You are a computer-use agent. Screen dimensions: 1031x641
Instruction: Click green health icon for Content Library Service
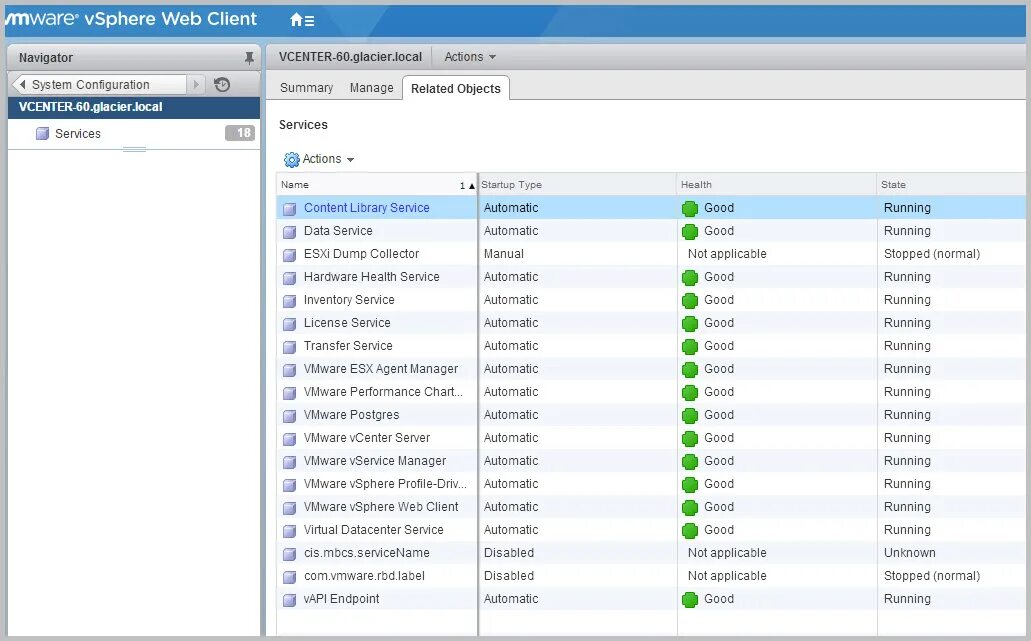point(690,209)
